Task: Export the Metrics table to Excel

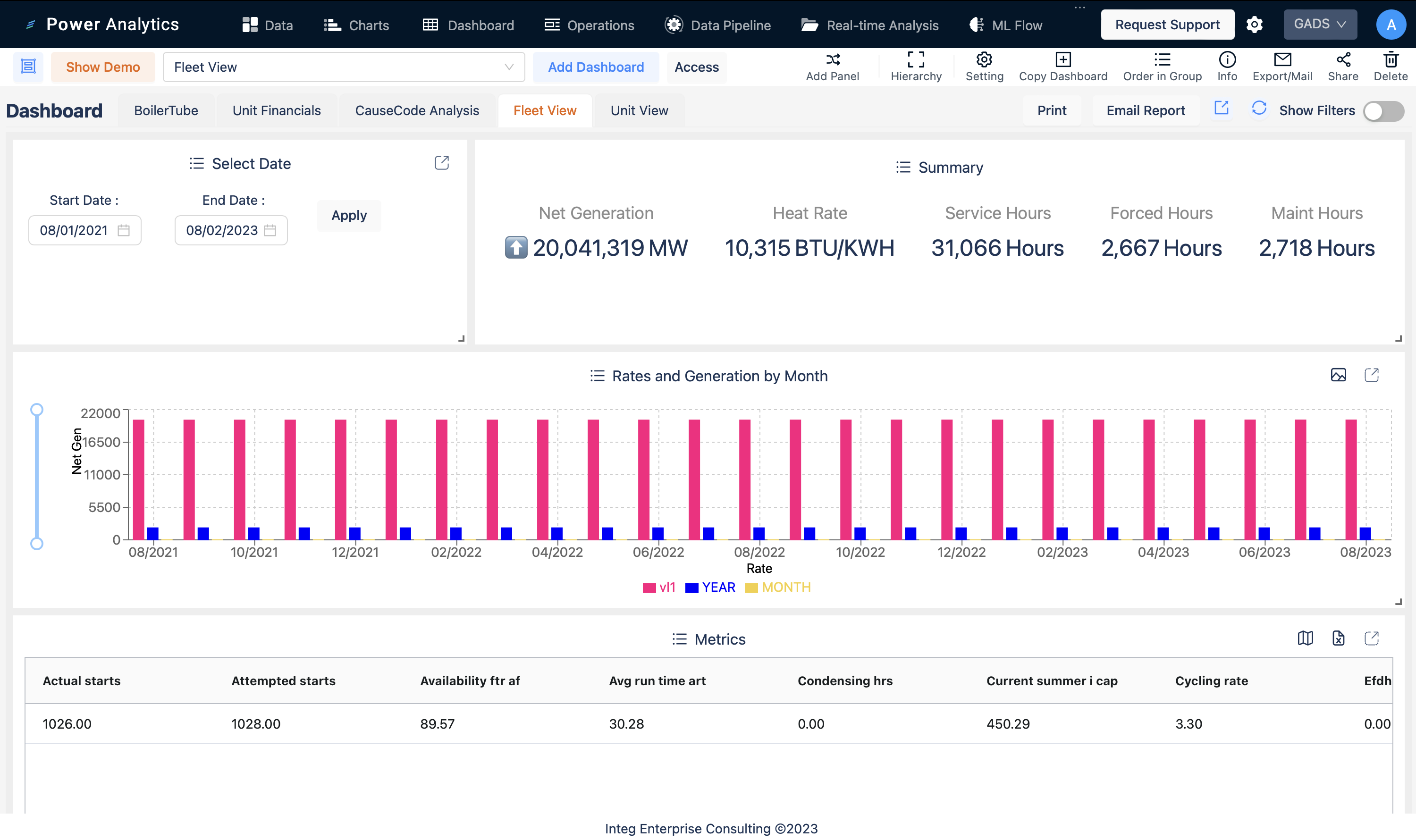Action: [x=1339, y=638]
